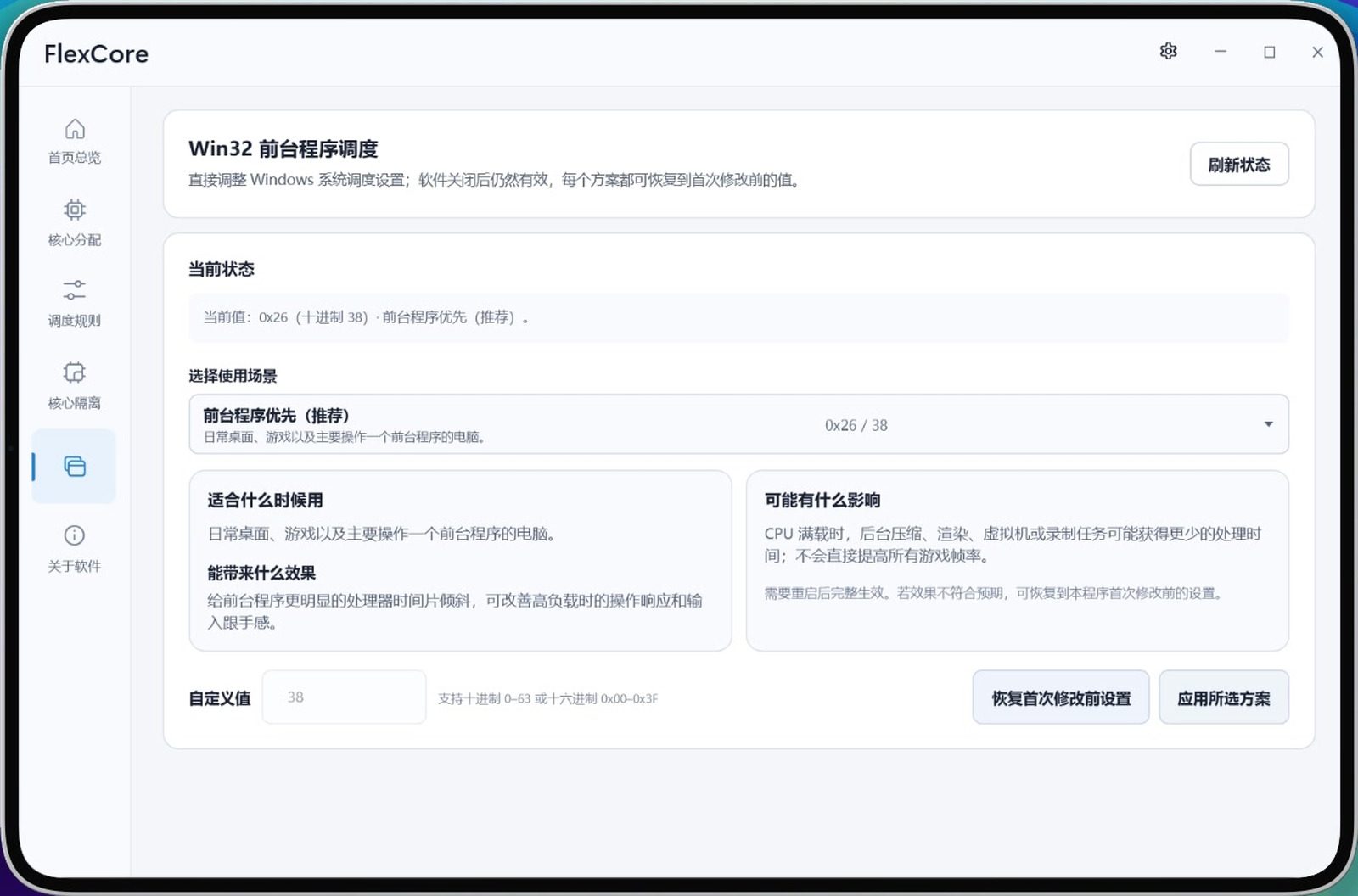Image resolution: width=1358 pixels, height=896 pixels.
Task: Click 恢复首次修改前设置 button
Action: [x=1061, y=697]
